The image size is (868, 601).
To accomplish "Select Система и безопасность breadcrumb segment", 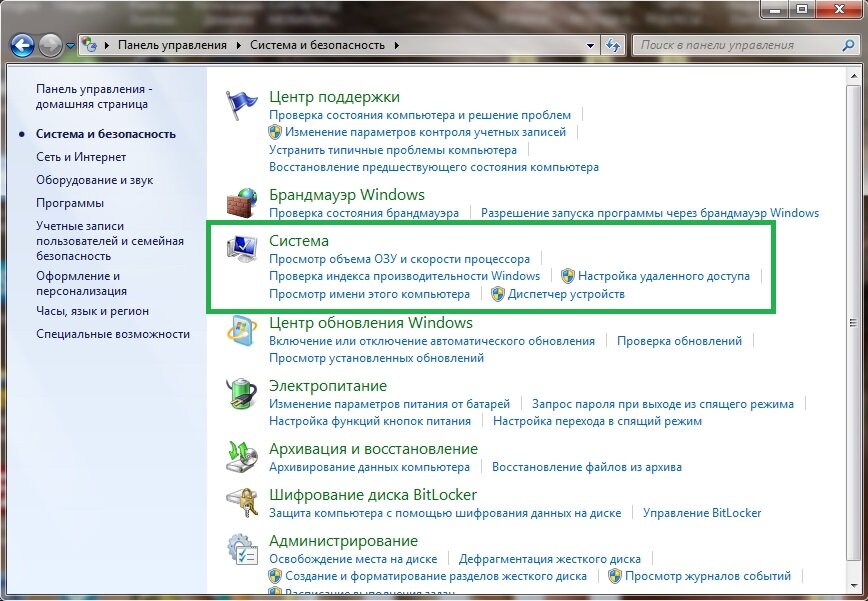I will click(x=317, y=45).
